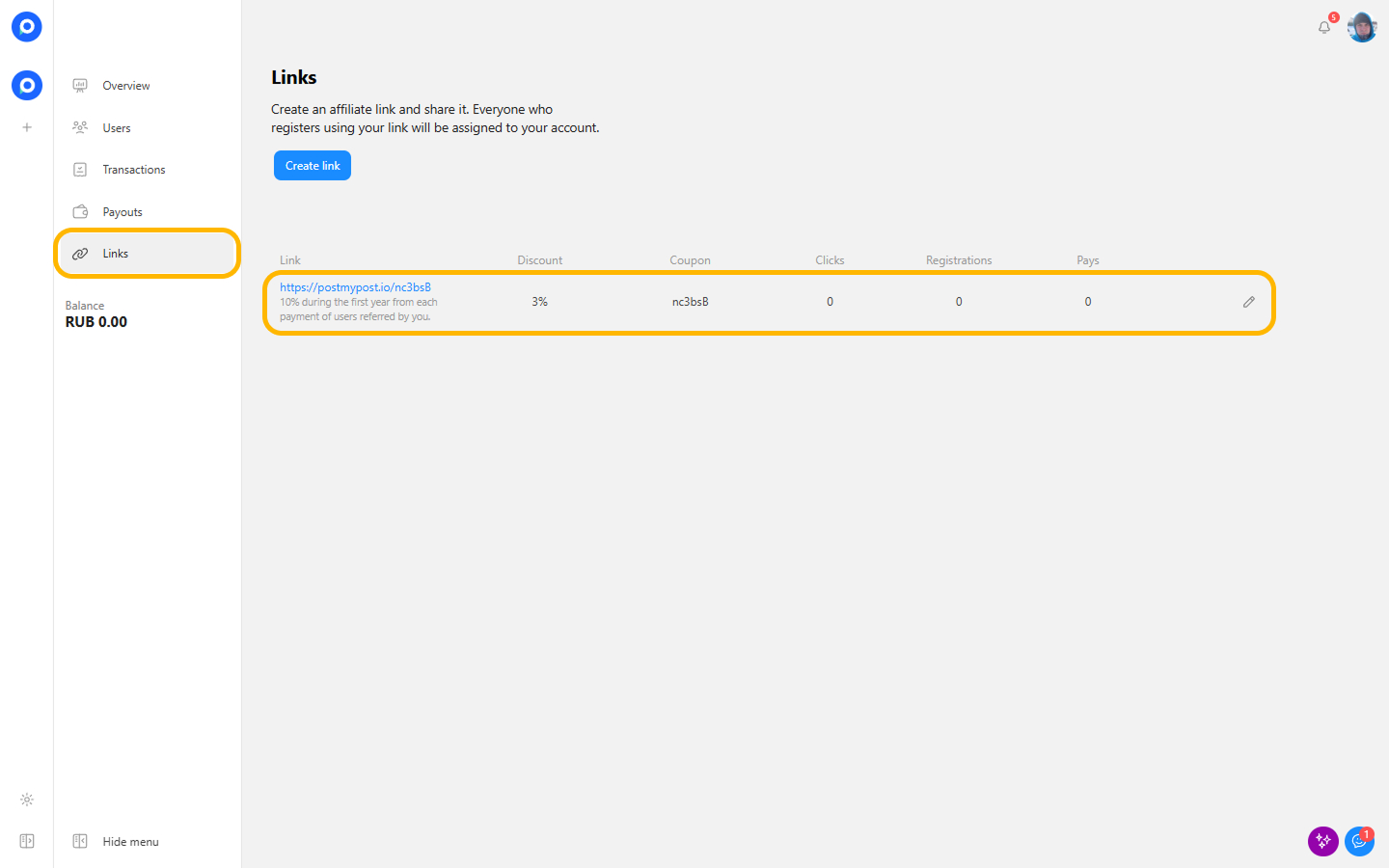Open the postmypost.io/nc3bsB affiliate link

[355, 287]
